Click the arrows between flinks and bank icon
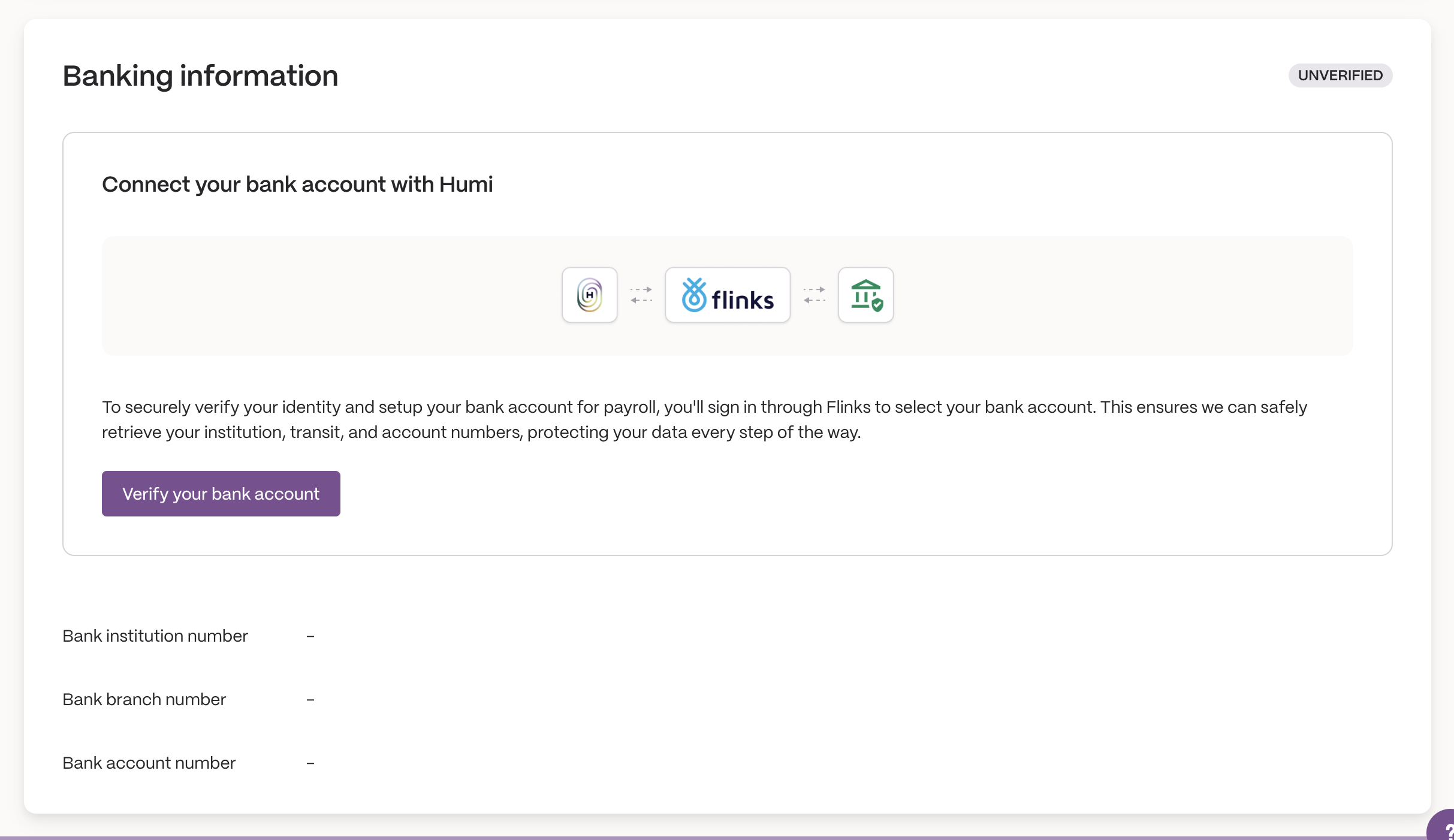Image resolution: width=1454 pixels, height=840 pixels. [x=815, y=295]
